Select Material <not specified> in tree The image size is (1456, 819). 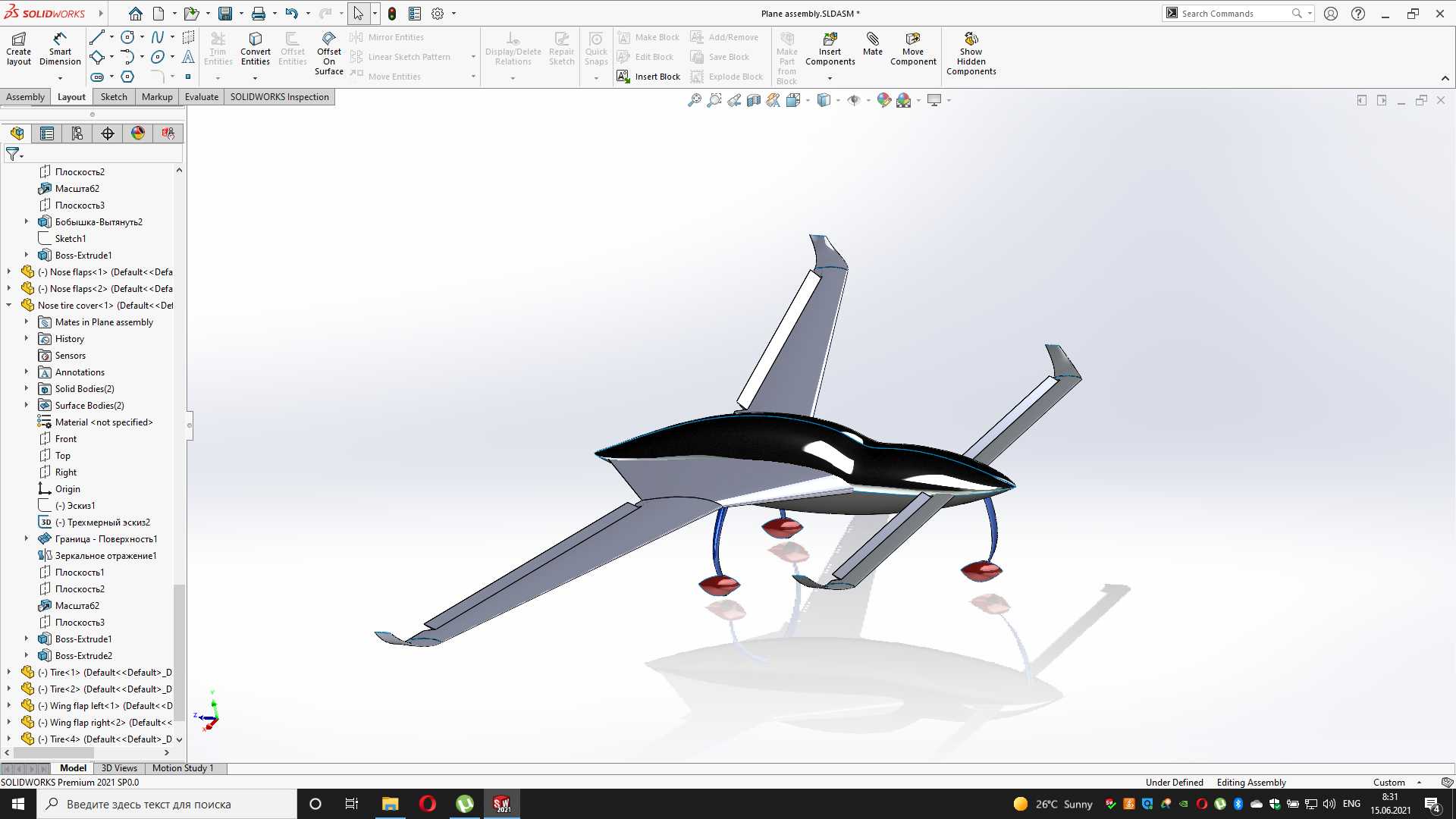(x=104, y=422)
